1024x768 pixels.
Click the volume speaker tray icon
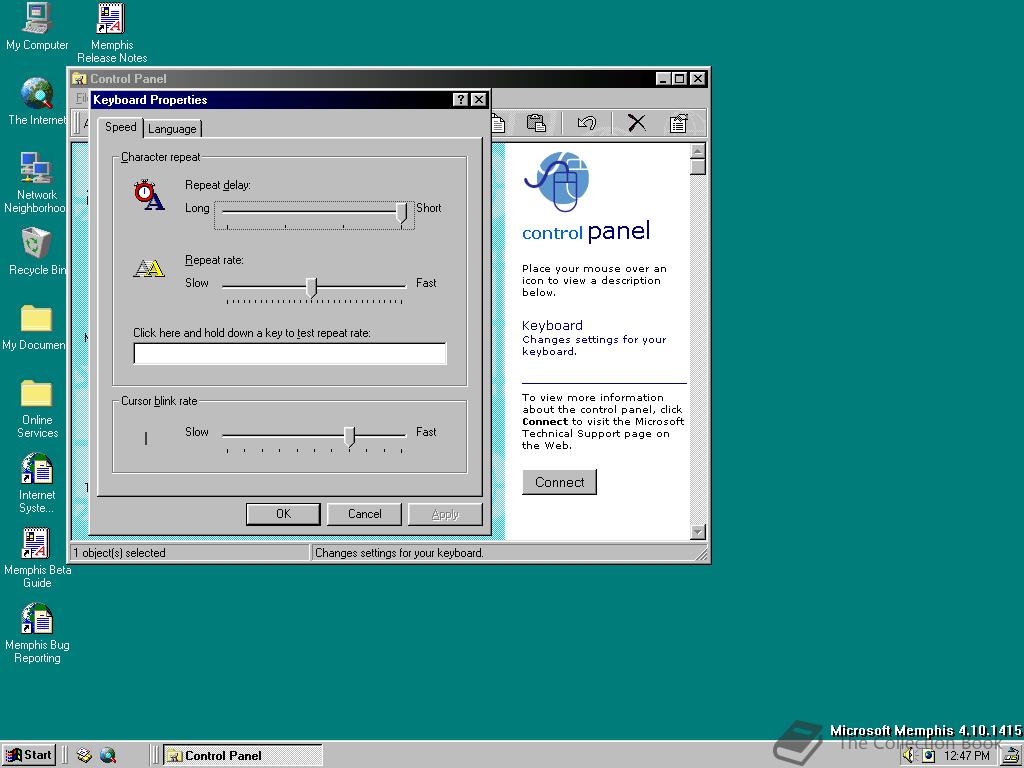point(909,756)
